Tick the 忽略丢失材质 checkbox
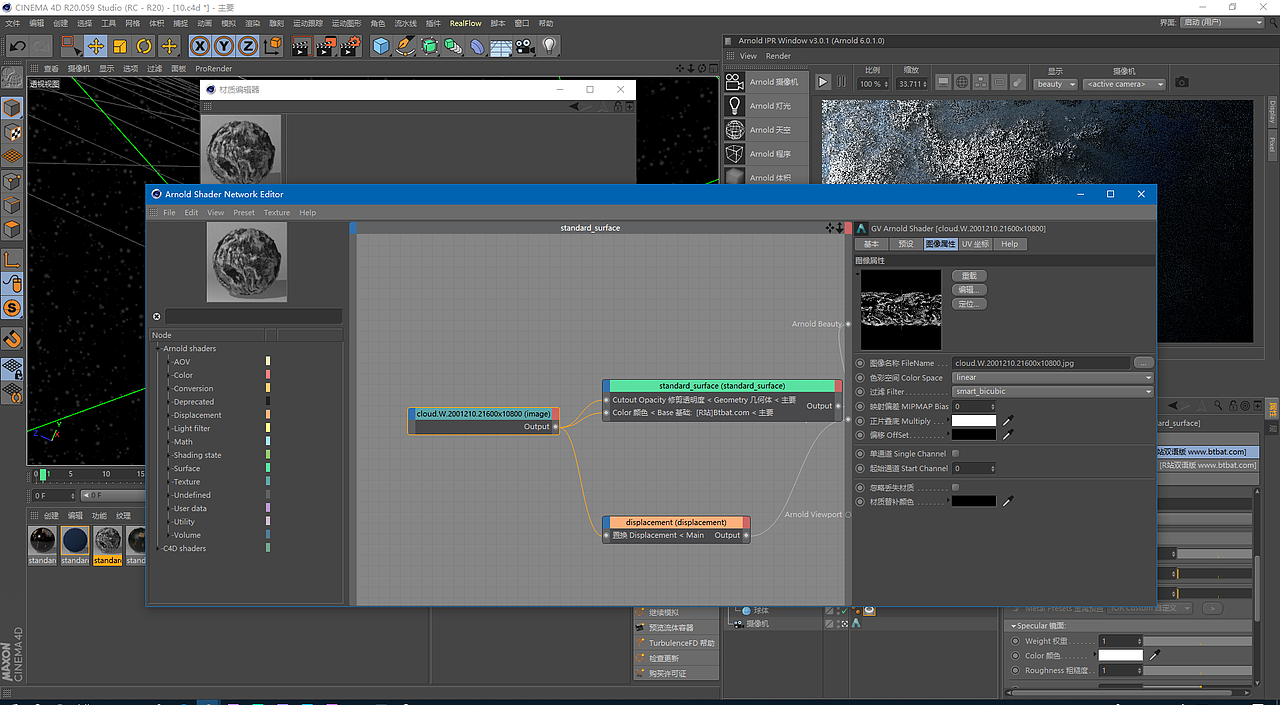Screen dimensions: 1280x705 pyautogui.click(x=956, y=487)
